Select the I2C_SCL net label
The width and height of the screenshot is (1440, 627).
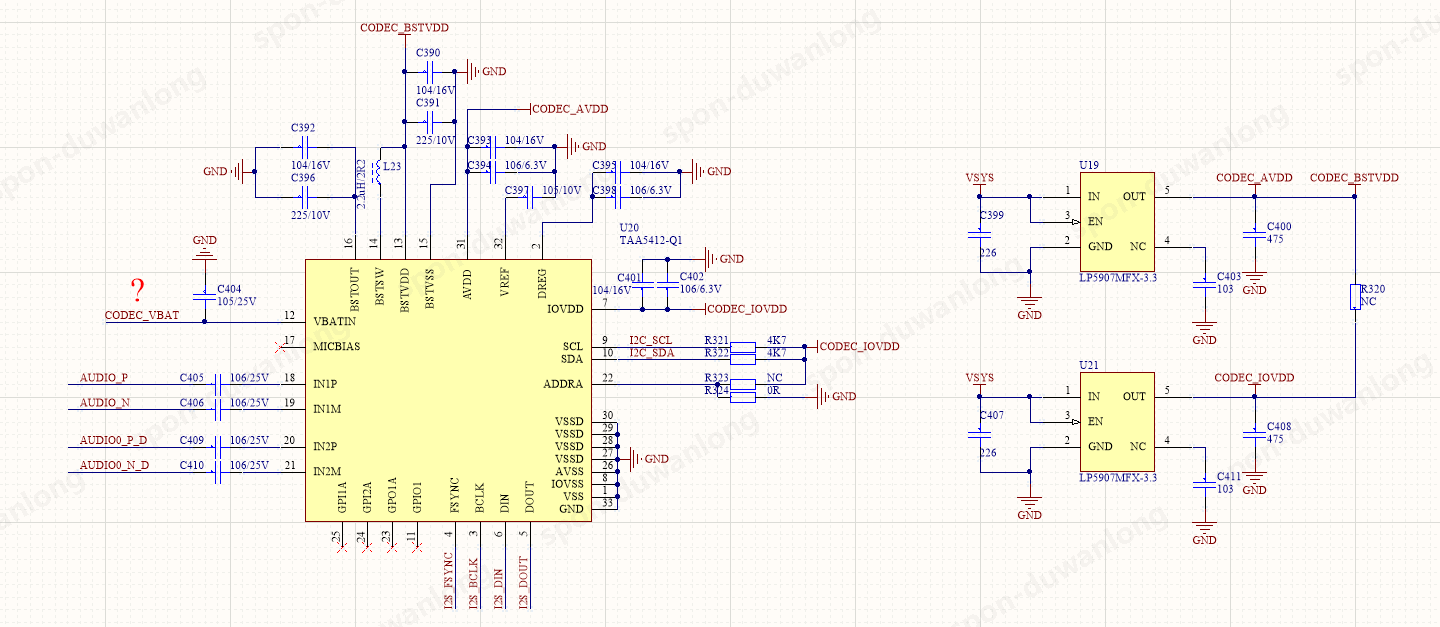pyautogui.click(x=651, y=341)
